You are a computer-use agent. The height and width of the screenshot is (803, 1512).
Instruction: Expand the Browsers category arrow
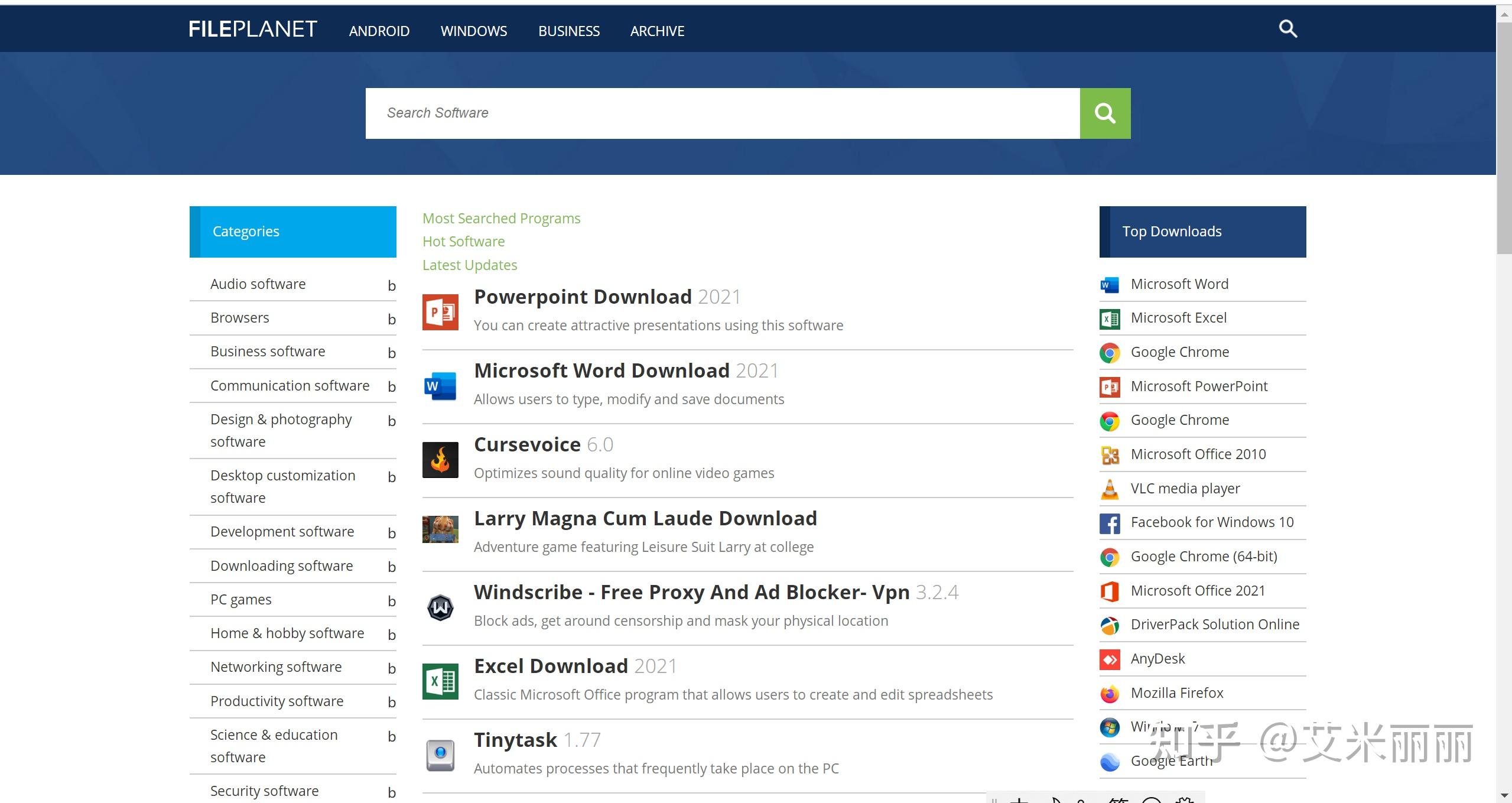click(391, 320)
